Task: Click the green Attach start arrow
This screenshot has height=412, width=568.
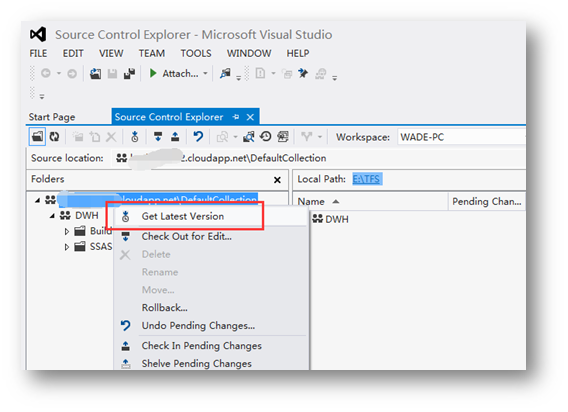Action: [x=153, y=74]
